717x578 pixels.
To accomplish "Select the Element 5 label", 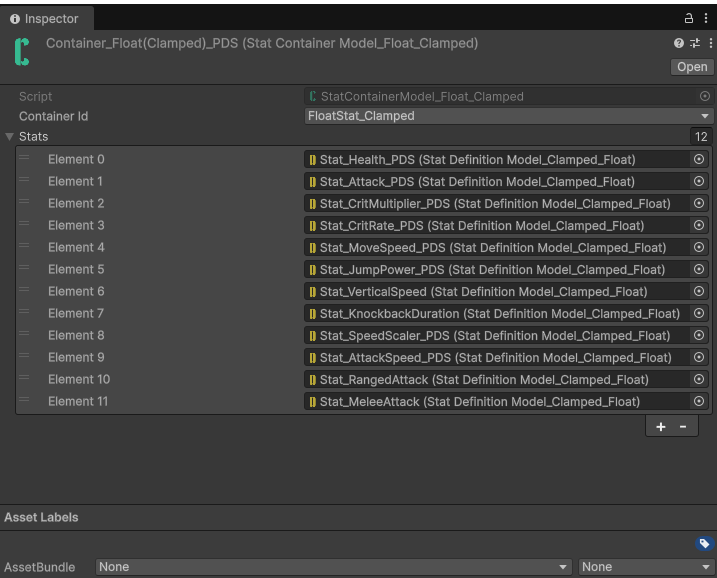I will (76, 269).
